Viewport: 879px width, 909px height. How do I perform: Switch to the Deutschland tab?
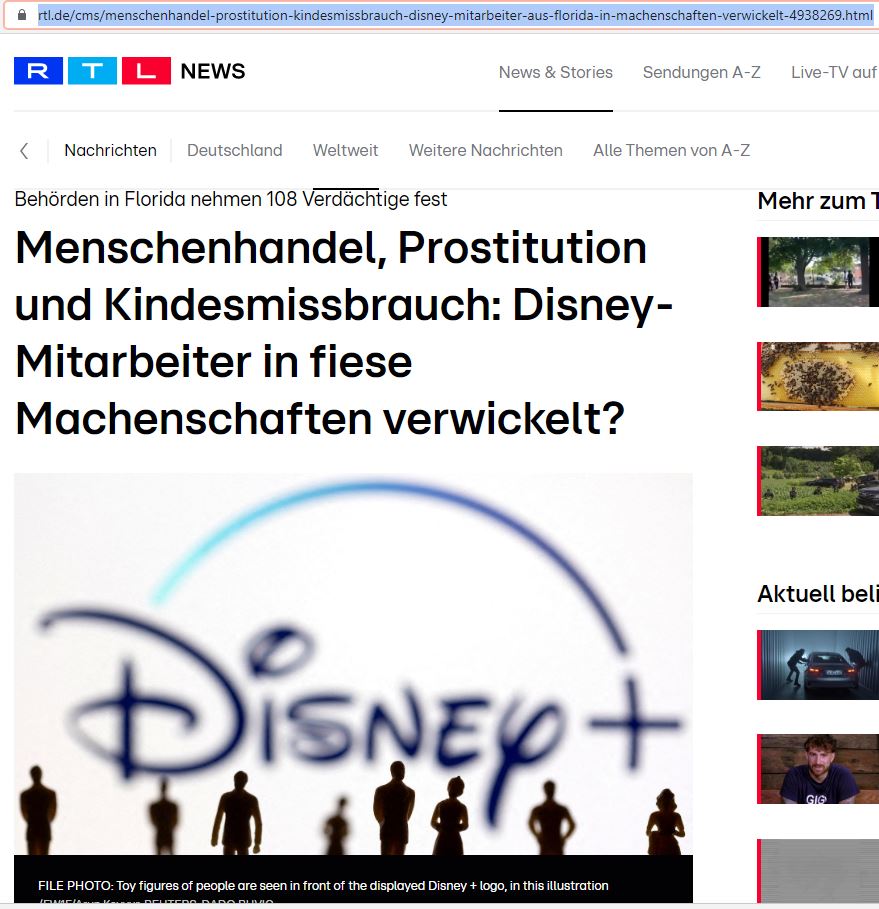[x=234, y=150]
